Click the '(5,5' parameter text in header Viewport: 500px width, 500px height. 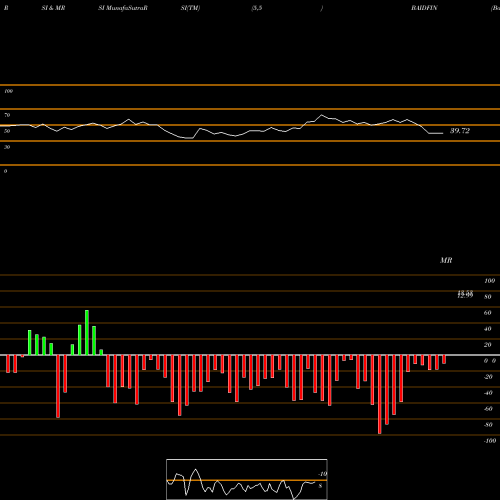(257, 8)
